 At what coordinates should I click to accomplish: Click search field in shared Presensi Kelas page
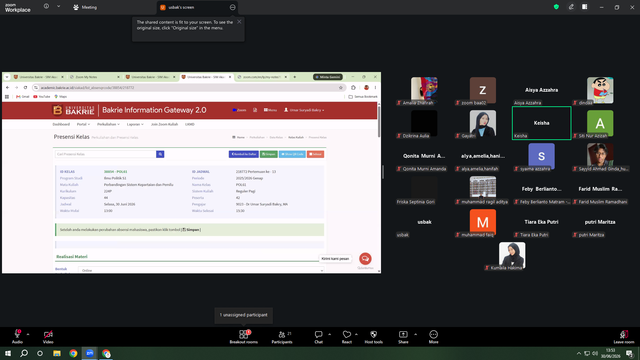[106, 154]
